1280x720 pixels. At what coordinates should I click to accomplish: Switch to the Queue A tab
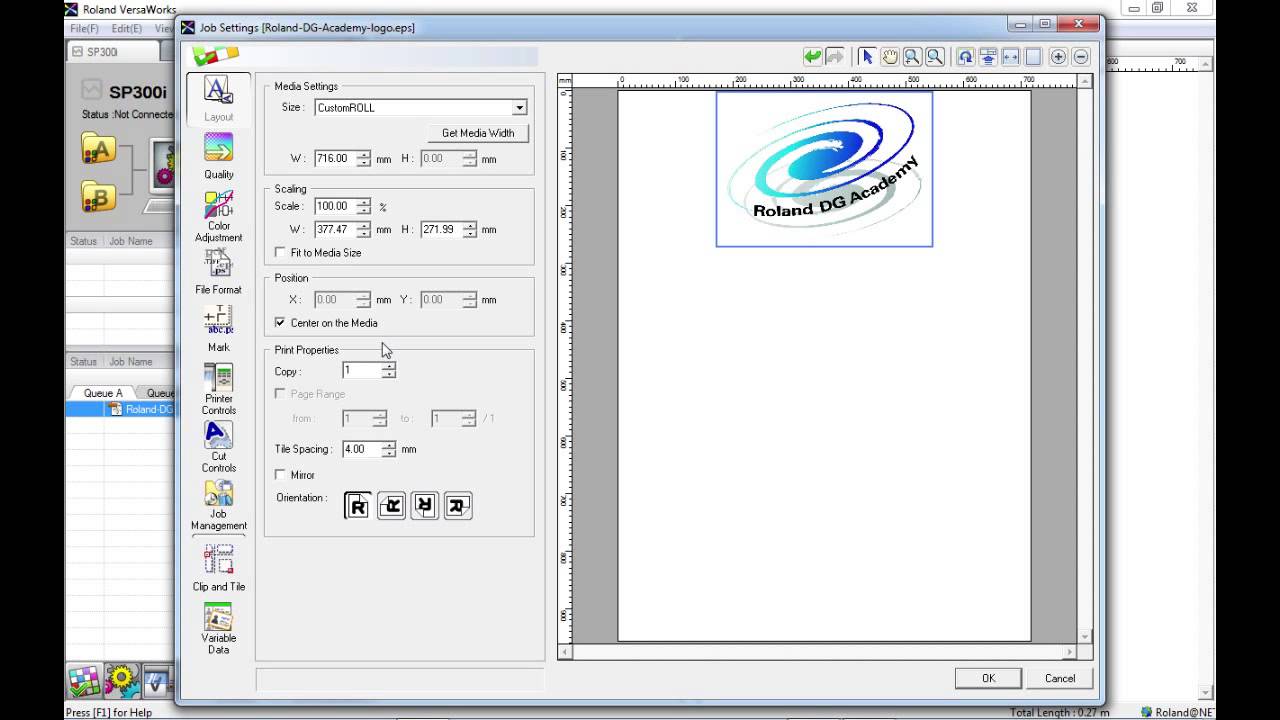(102, 393)
